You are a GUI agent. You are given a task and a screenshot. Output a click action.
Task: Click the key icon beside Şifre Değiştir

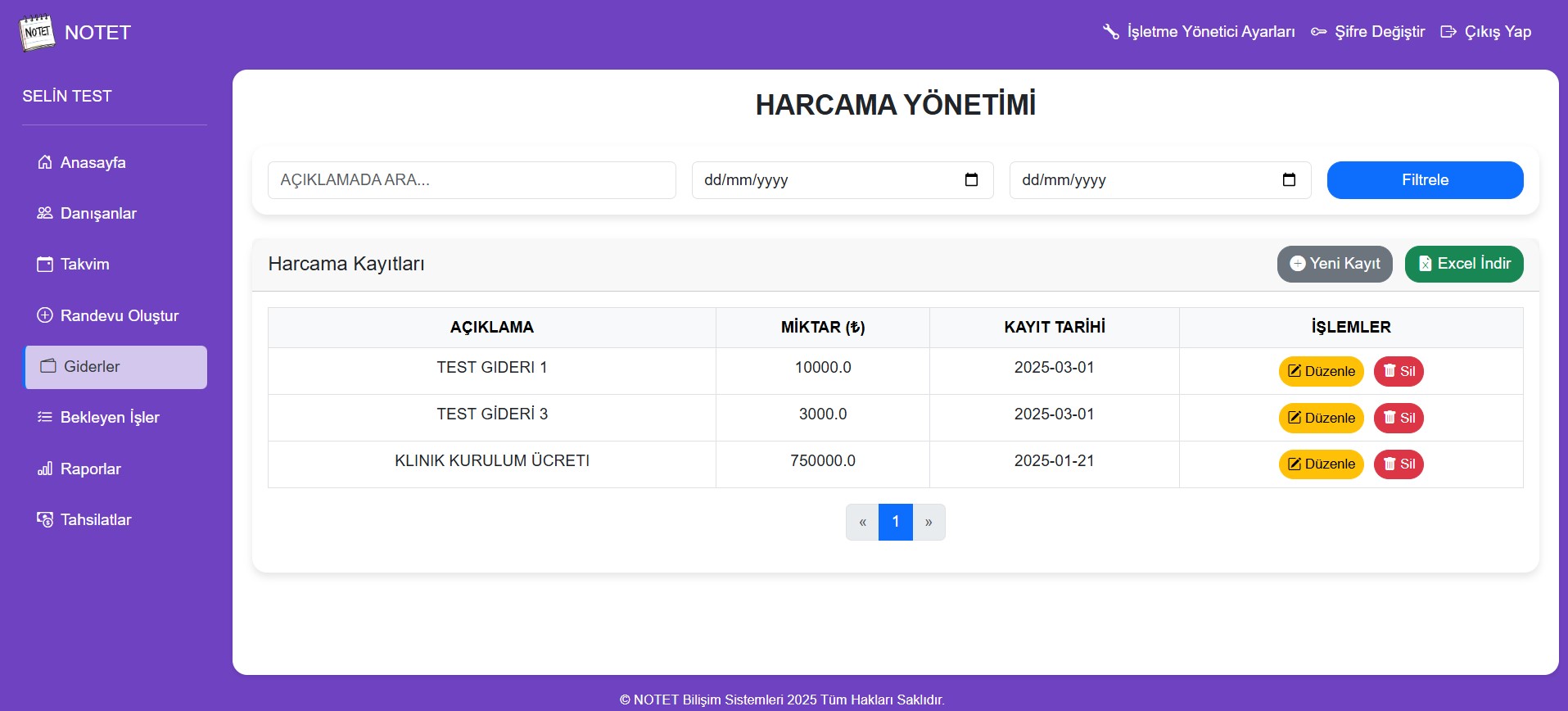(1318, 32)
